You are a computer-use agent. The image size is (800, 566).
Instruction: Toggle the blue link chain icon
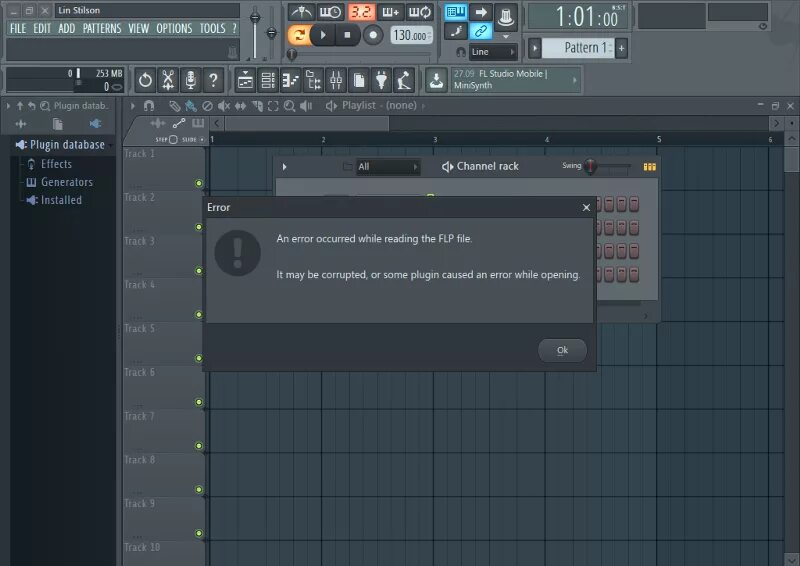click(481, 32)
